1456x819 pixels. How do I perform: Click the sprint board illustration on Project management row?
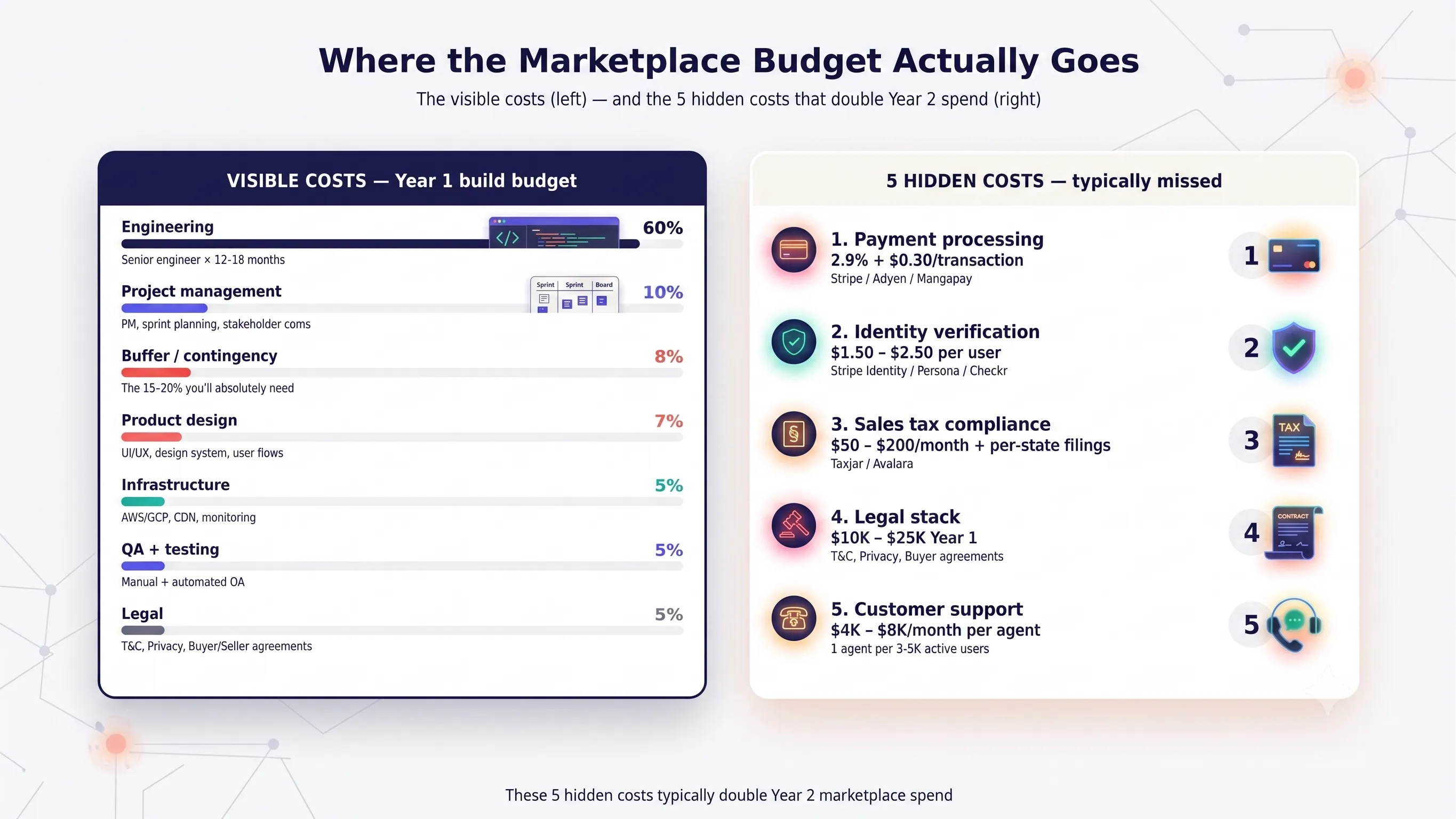pos(574,294)
